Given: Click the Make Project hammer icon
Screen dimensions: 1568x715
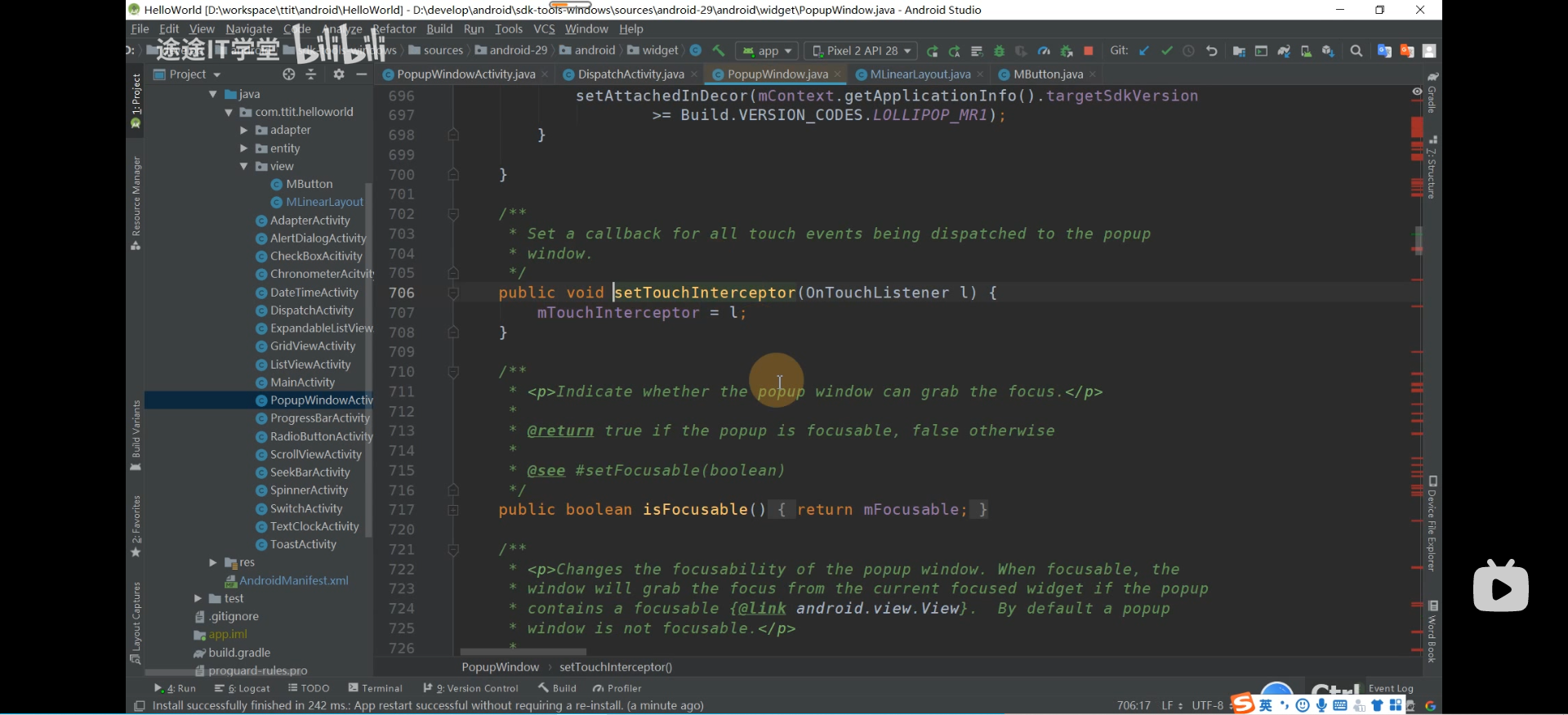Looking at the screenshot, I should coord(719,51).
